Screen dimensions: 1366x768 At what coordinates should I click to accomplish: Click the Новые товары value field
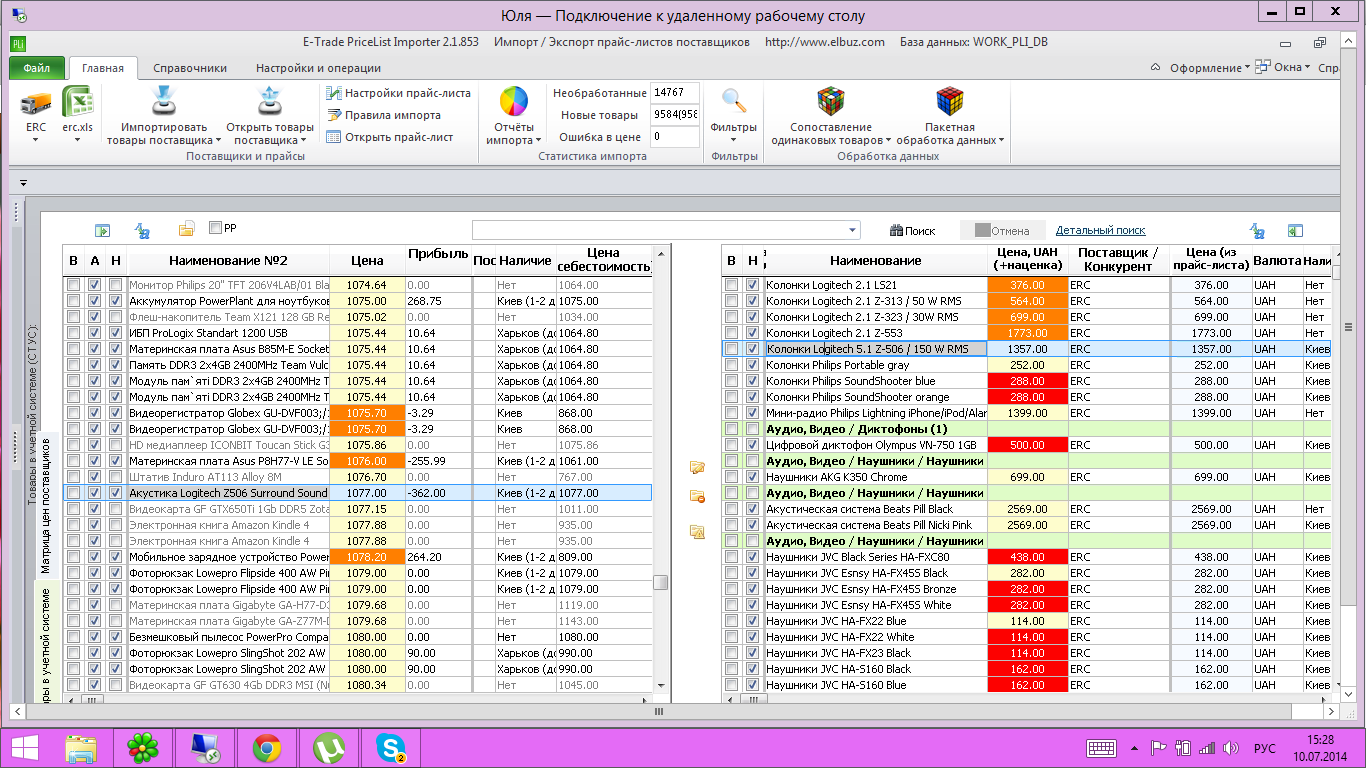674,115
